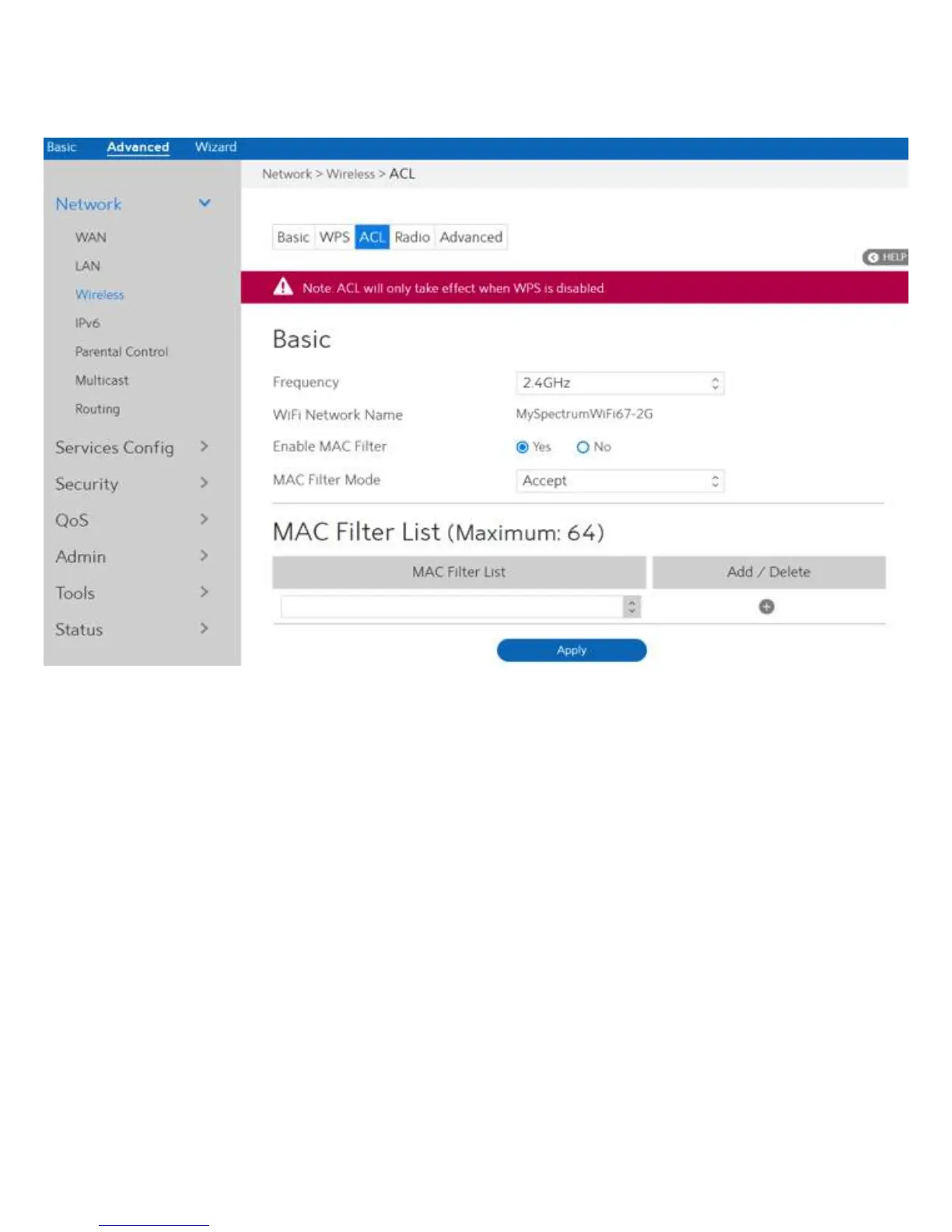
Task: Click the MySpectrumWiFi67-2G network name
Action: click(584, 414)
